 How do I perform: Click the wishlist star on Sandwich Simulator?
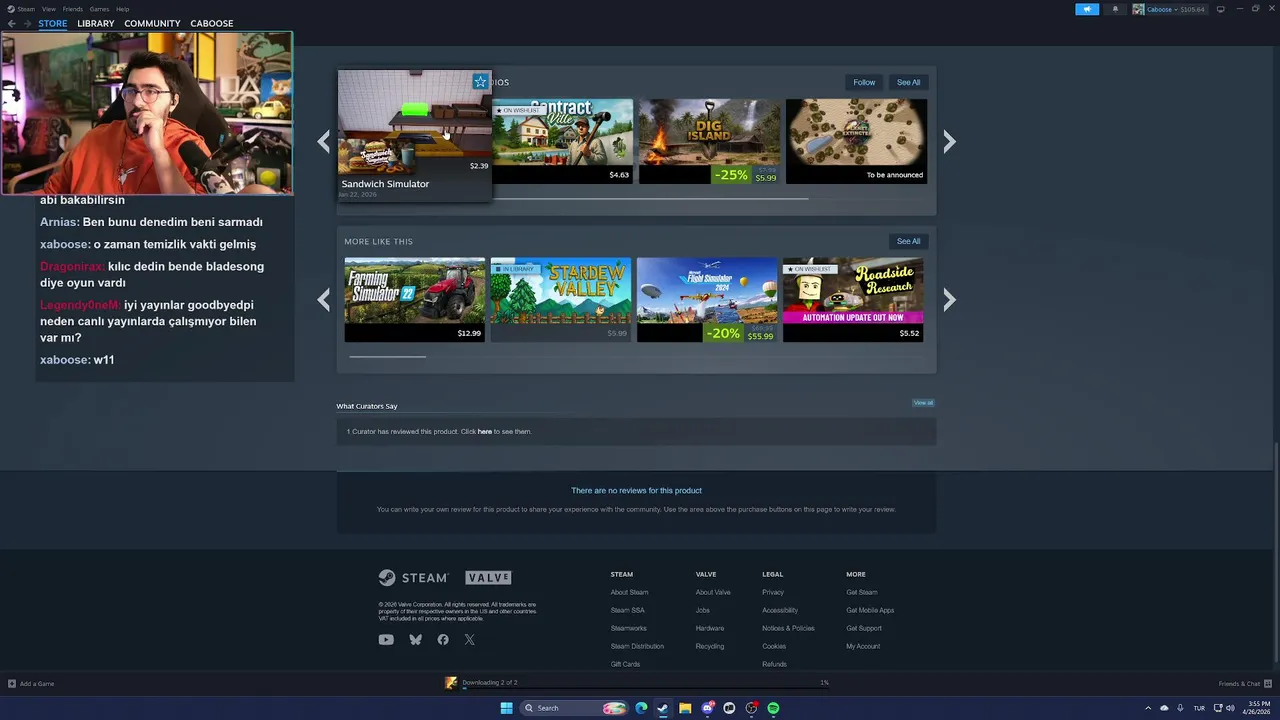[480, 82]
